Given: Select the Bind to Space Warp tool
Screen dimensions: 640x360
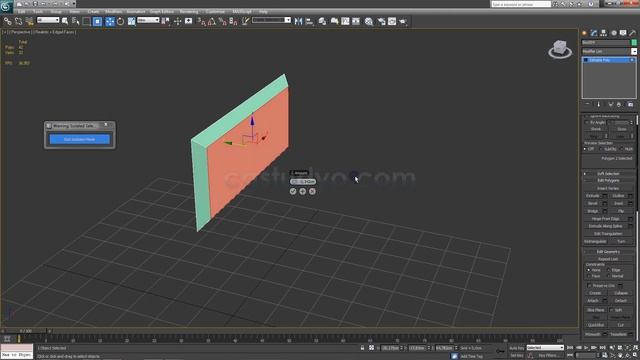Looking at the screenshot, I should [29, 21].
